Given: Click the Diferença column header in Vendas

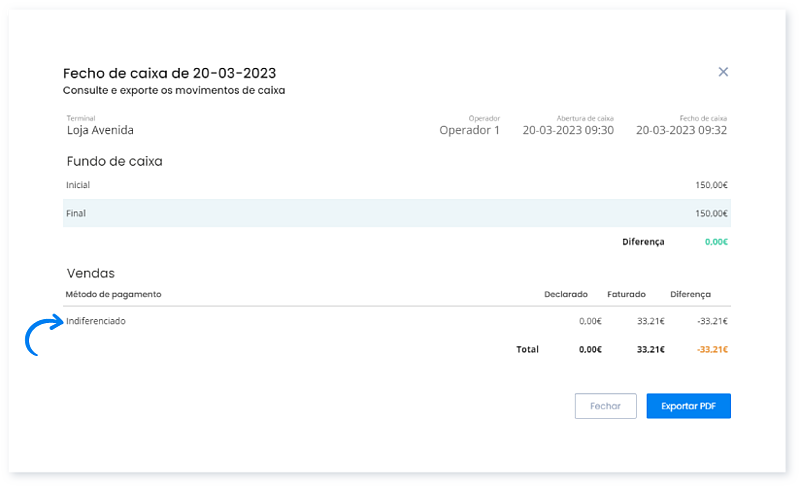Looking at the screenshot, I should pyautogui.click(x=690, y=295).
